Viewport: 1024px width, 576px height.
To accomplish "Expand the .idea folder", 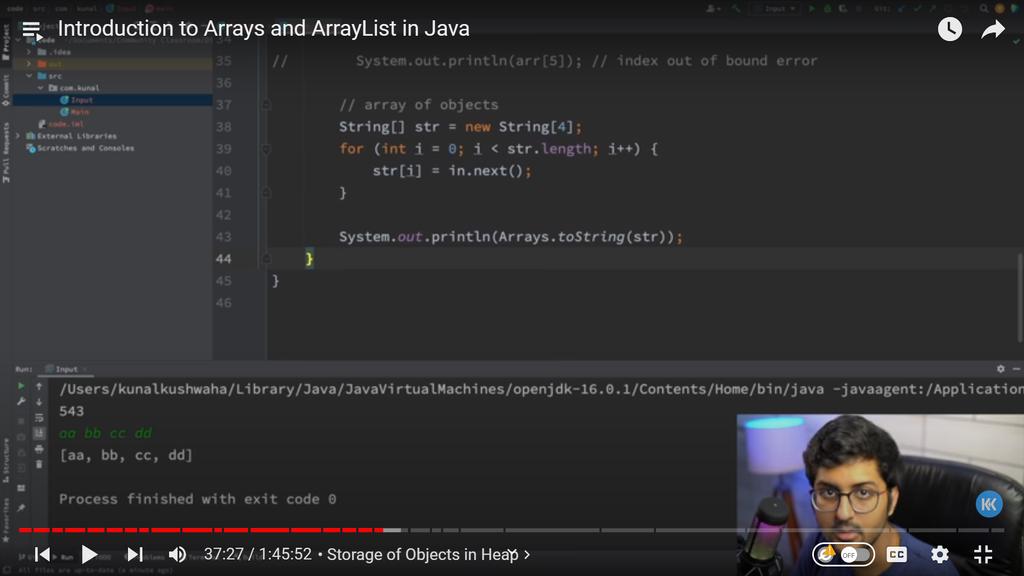I will (29, 52).
